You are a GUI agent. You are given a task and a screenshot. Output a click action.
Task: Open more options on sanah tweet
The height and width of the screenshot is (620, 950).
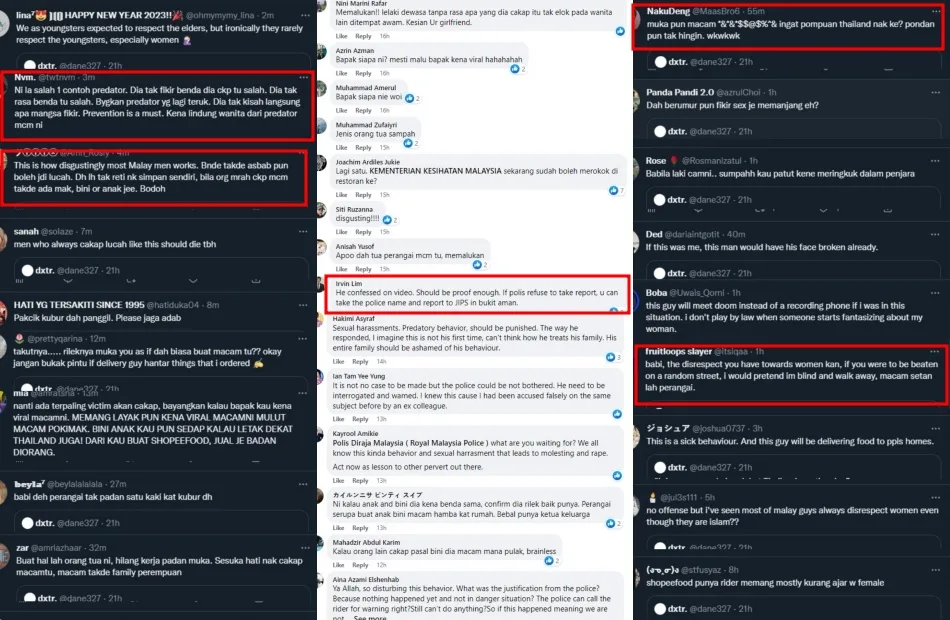(303, 232)
